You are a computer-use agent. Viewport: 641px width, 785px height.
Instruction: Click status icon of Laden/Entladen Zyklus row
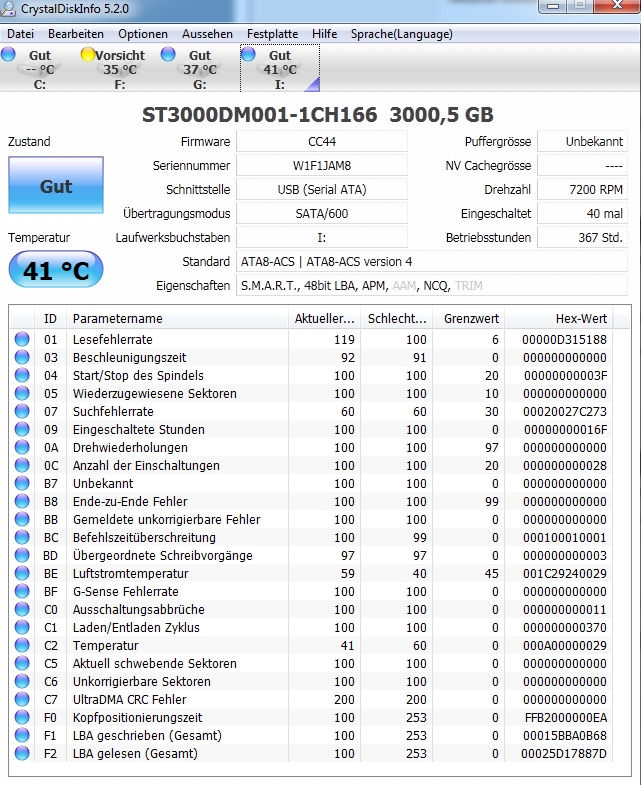point(22,628)
